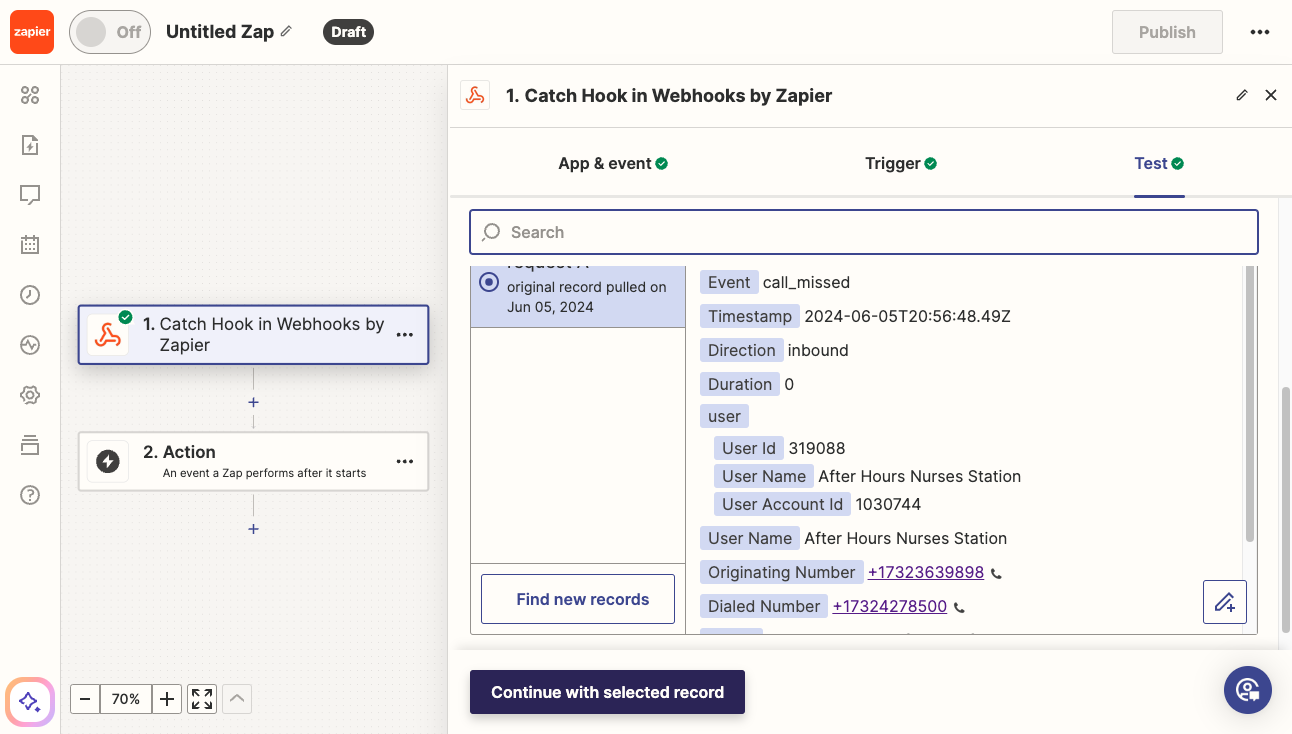Open the Zapier home logo
1292x734 pixels.
tap(32, 32)
